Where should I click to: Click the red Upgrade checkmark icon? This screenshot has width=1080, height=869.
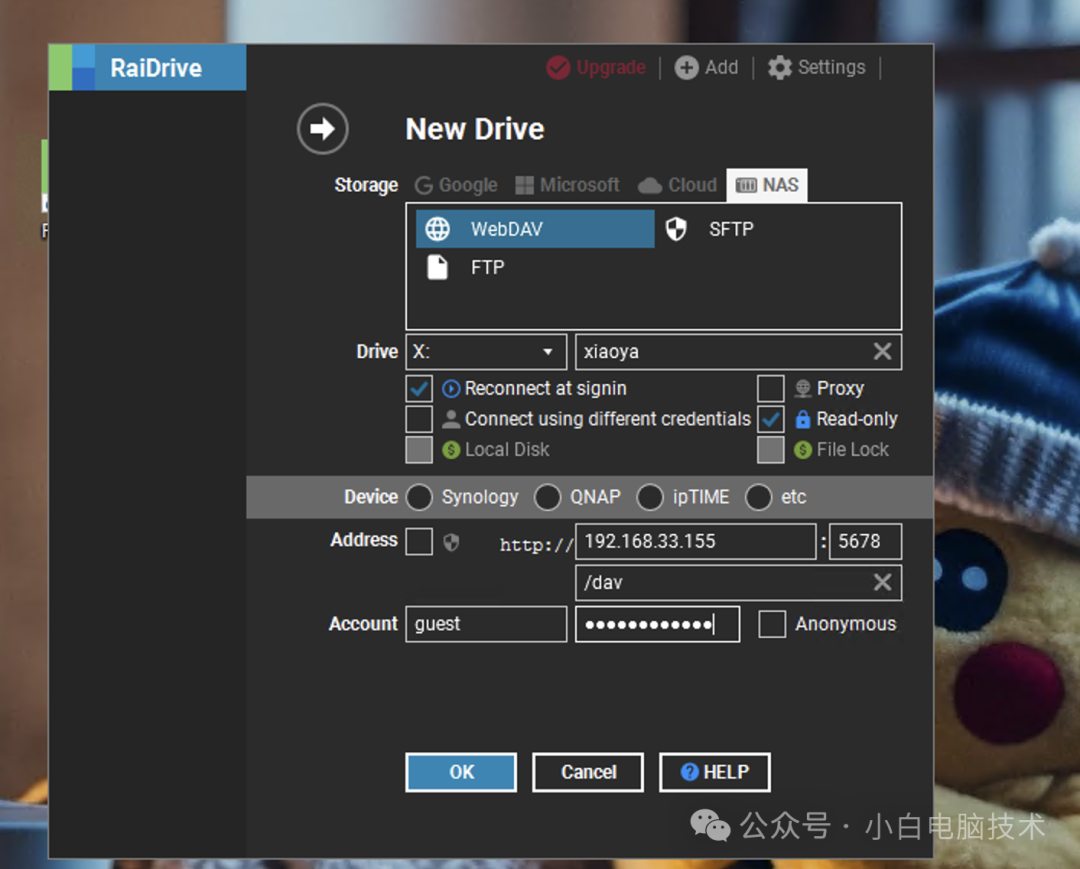click(x=558, y=67)
